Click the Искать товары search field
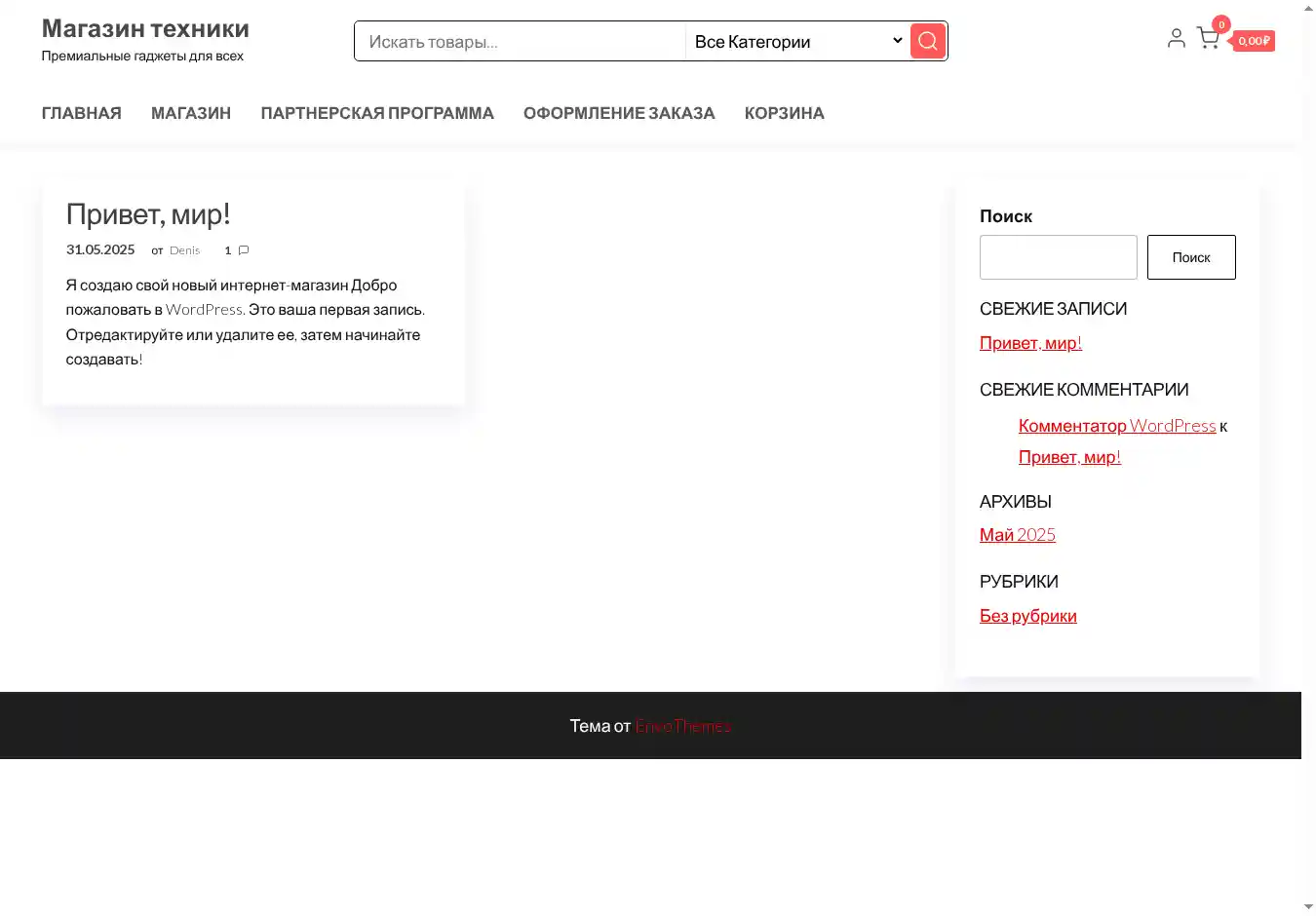Image resolution: width=1316 pixels, height=916 pixels. [x=522, y=42]
